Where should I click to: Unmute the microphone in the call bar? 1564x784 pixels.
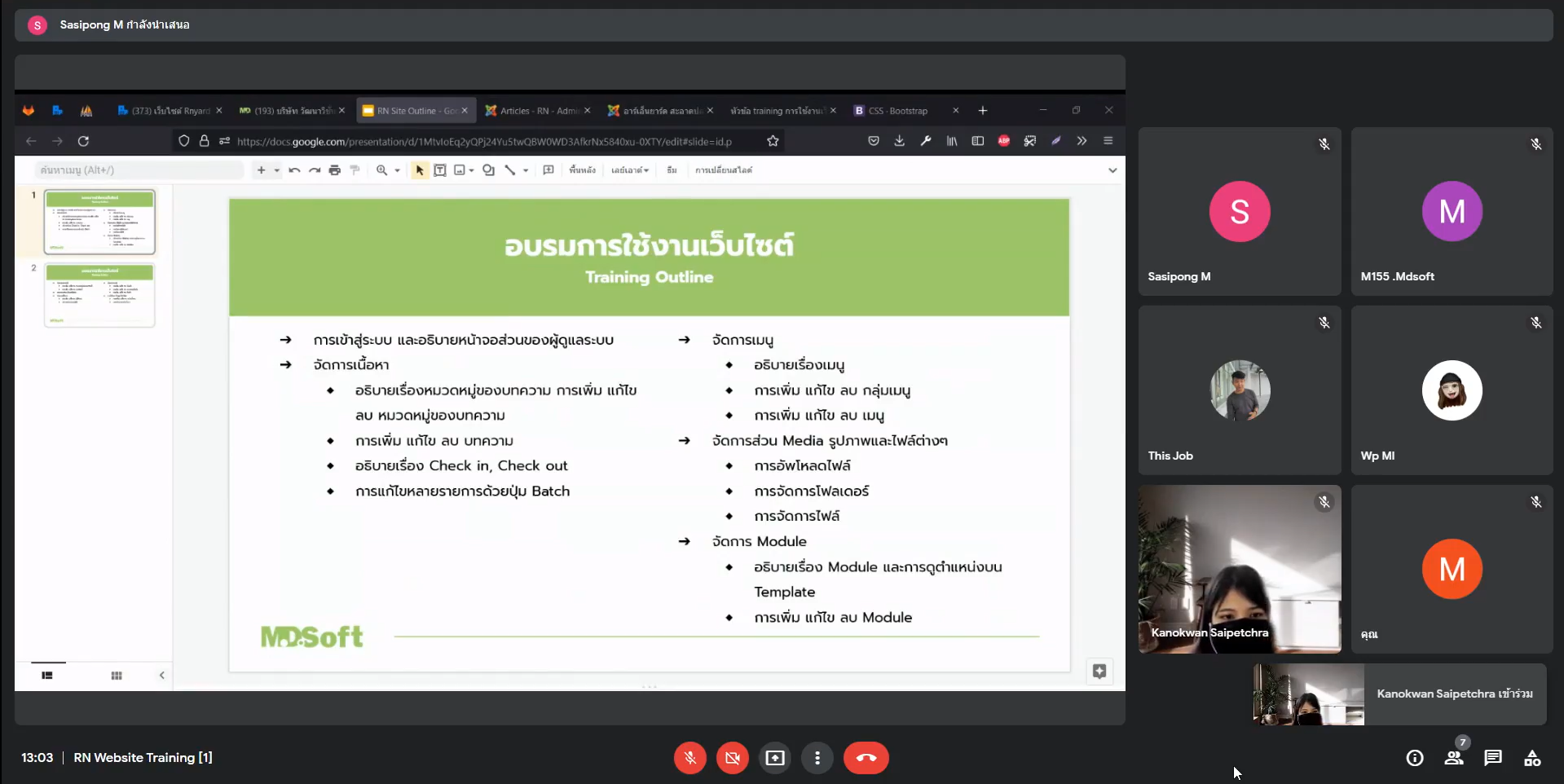[689, 758]
